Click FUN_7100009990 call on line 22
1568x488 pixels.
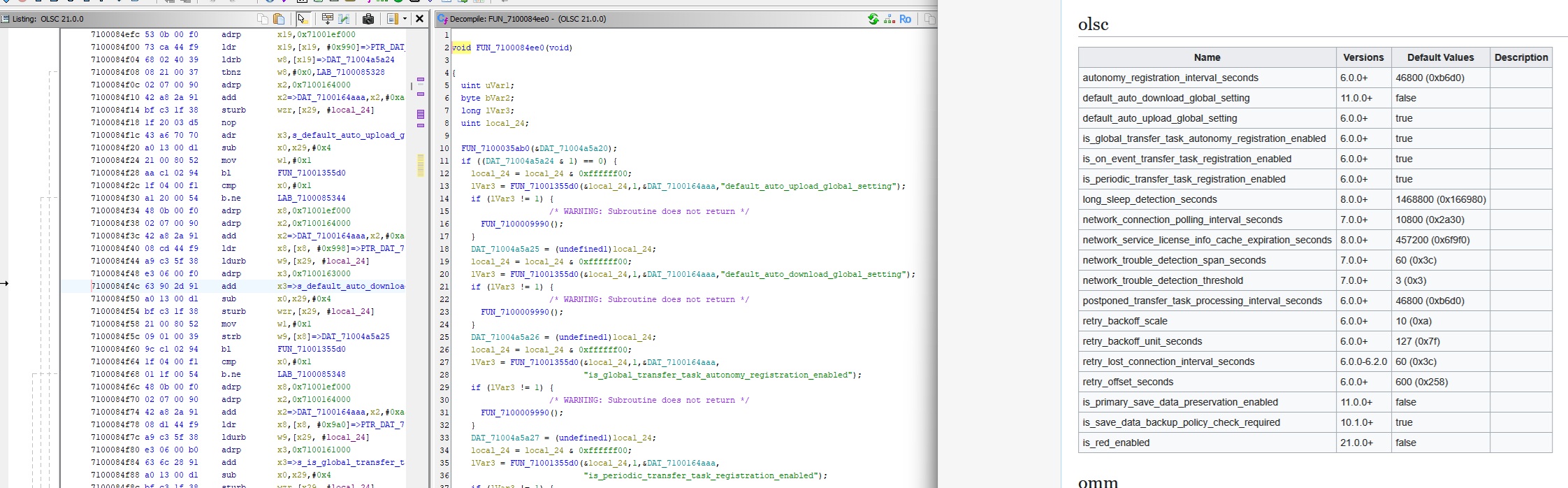point(515,312)
